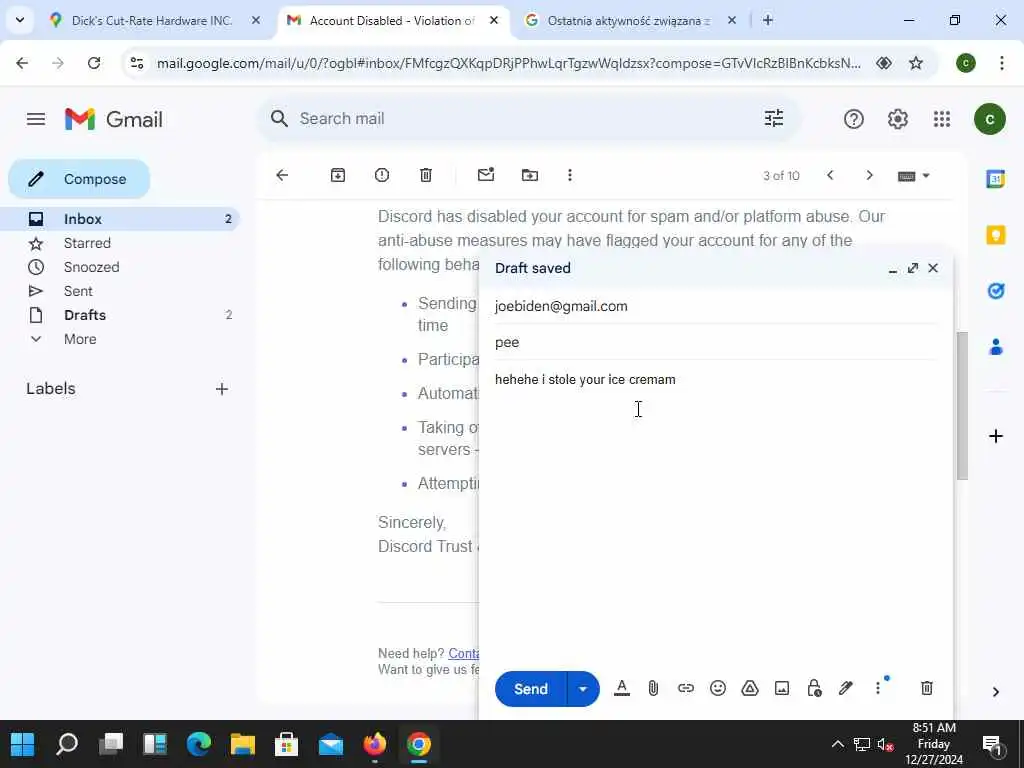Bookmark this page star icon
Screen dimensions: 1024x768
pyautogui.click(x=916, y=63)
